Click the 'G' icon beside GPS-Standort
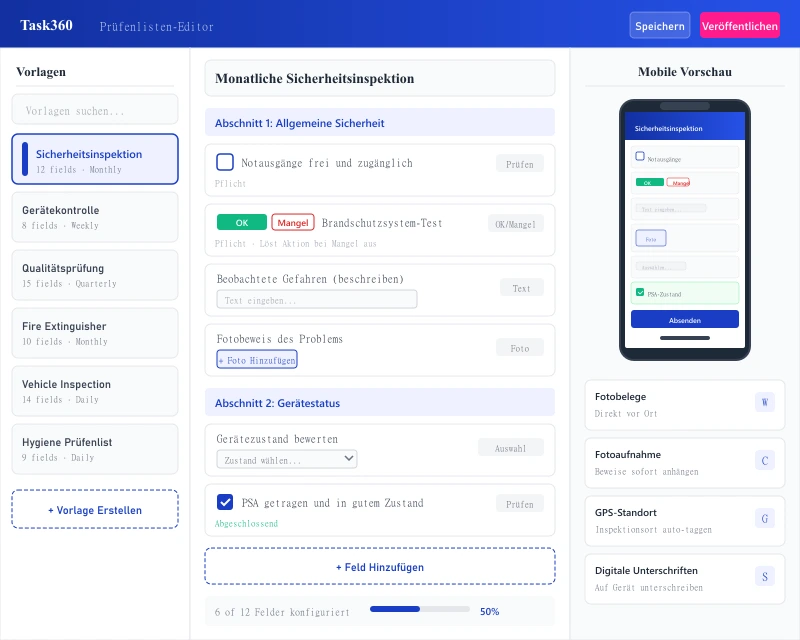 click(x=764, y=518)
